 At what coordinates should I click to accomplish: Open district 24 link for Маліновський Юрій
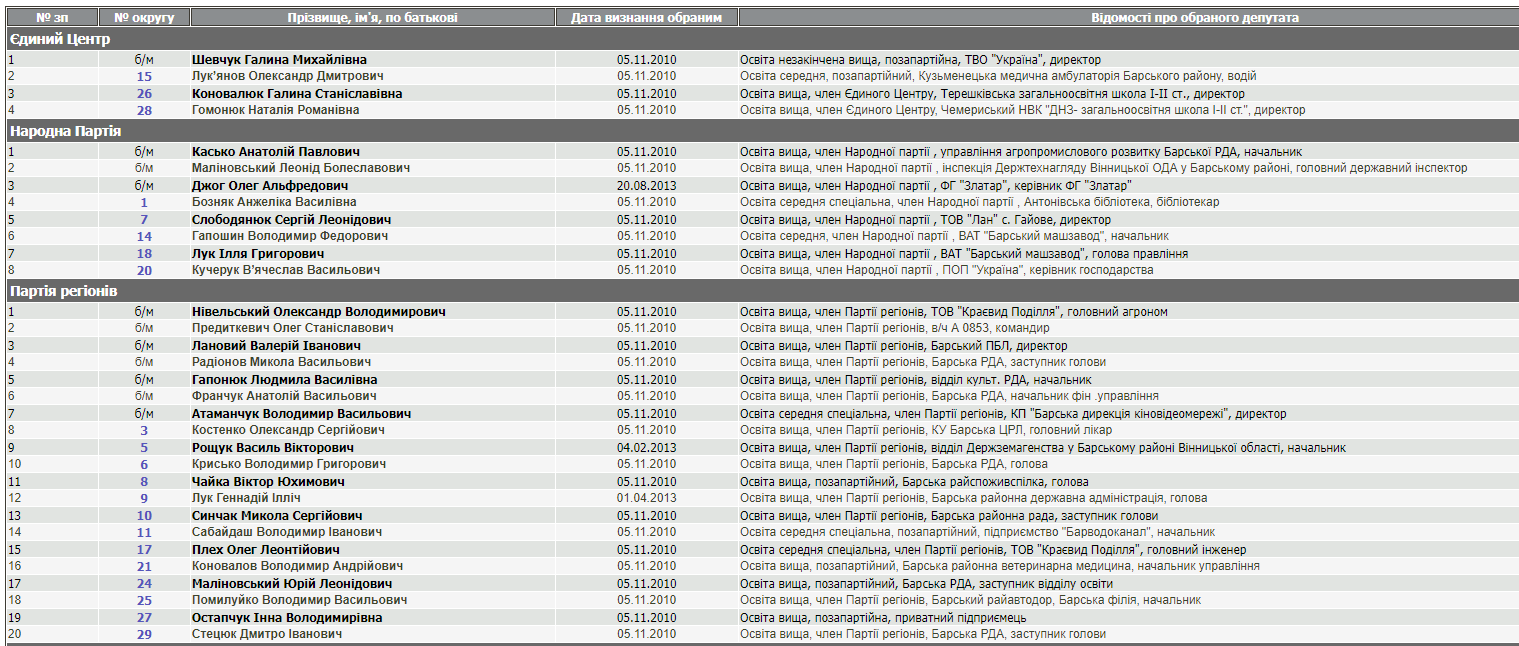144,584
